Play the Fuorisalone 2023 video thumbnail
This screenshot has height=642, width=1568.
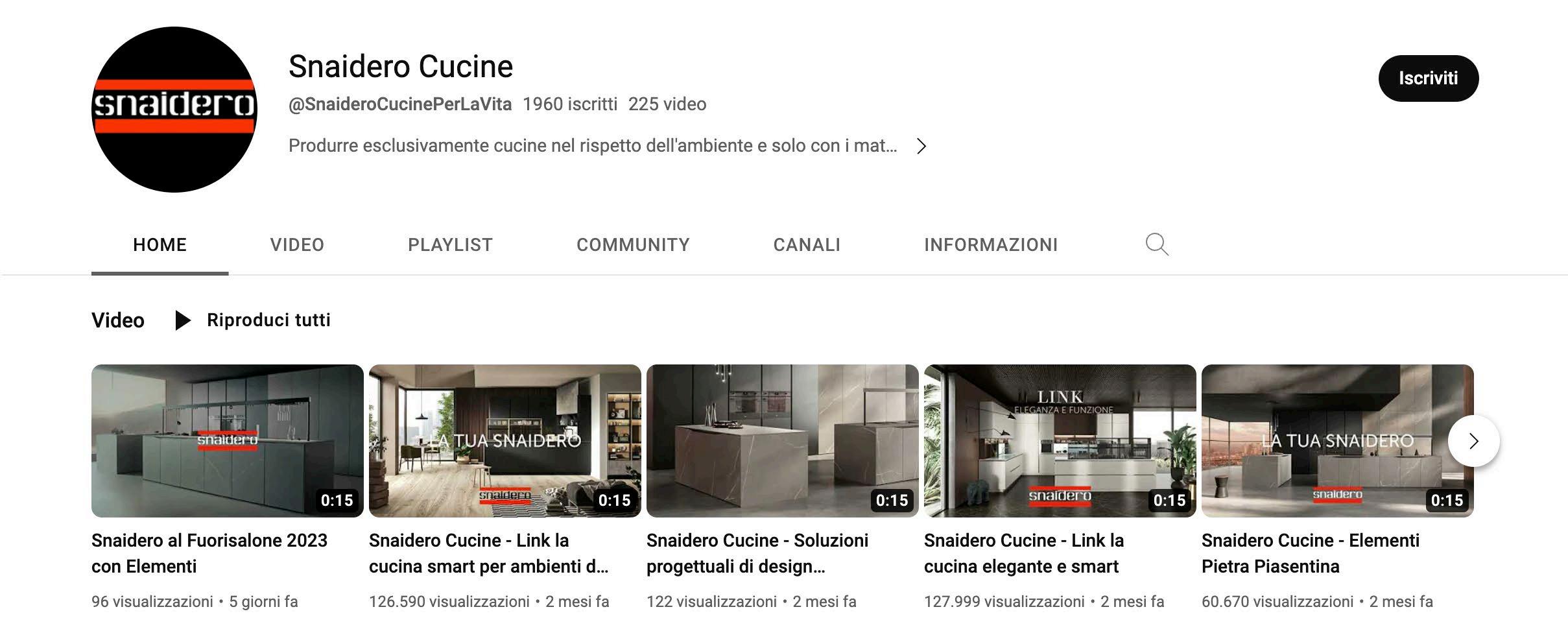pos(228,441)
